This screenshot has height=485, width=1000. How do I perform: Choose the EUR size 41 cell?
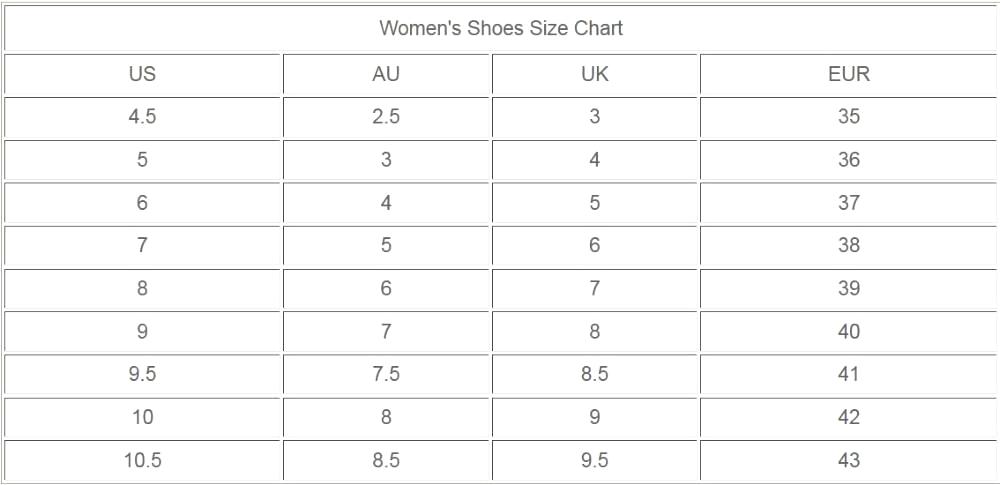pyautogui.click(x=849, y=375)
